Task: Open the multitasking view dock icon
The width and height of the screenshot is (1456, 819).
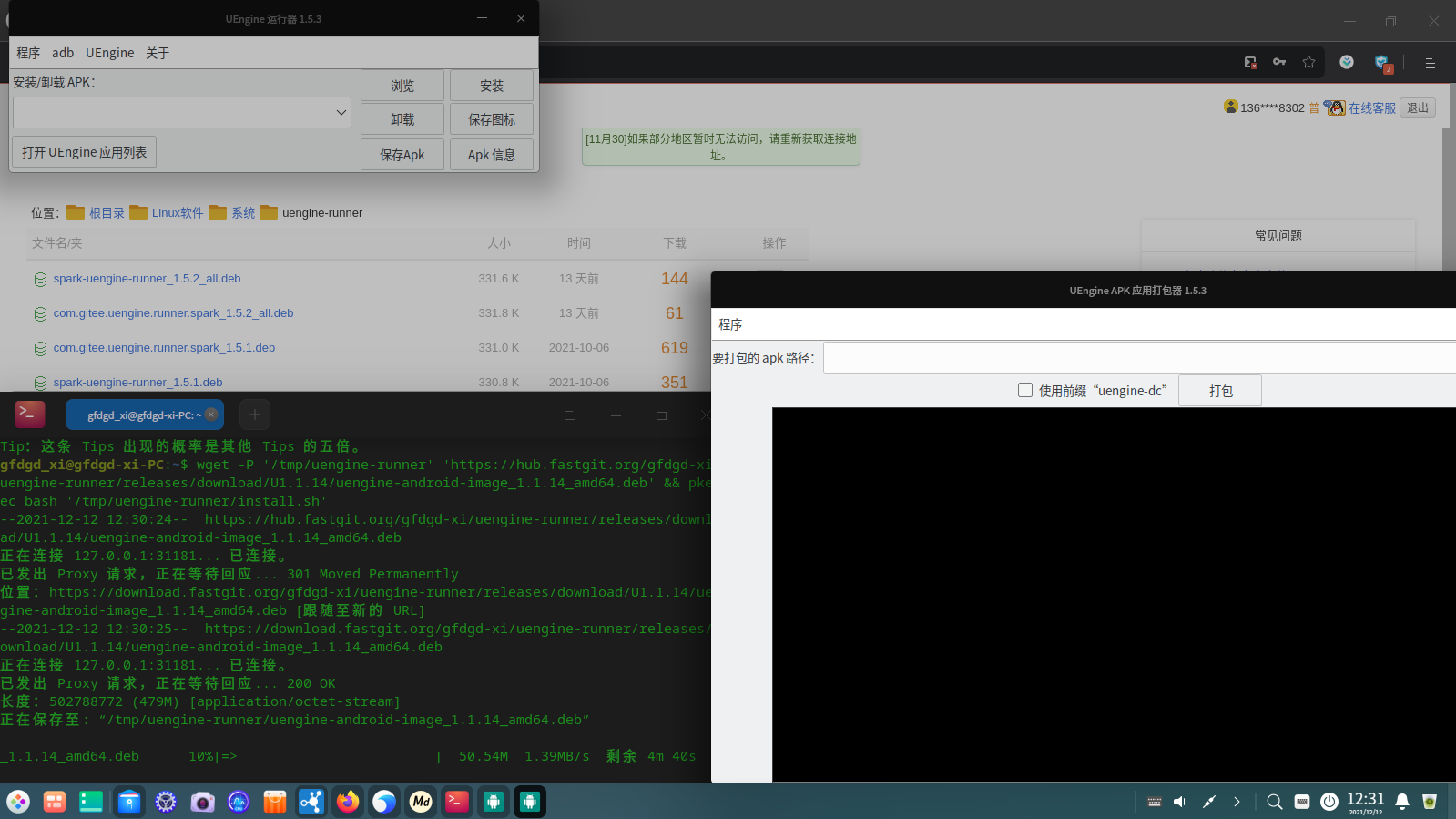Action: pyautogui.click(x=55, y=802)
